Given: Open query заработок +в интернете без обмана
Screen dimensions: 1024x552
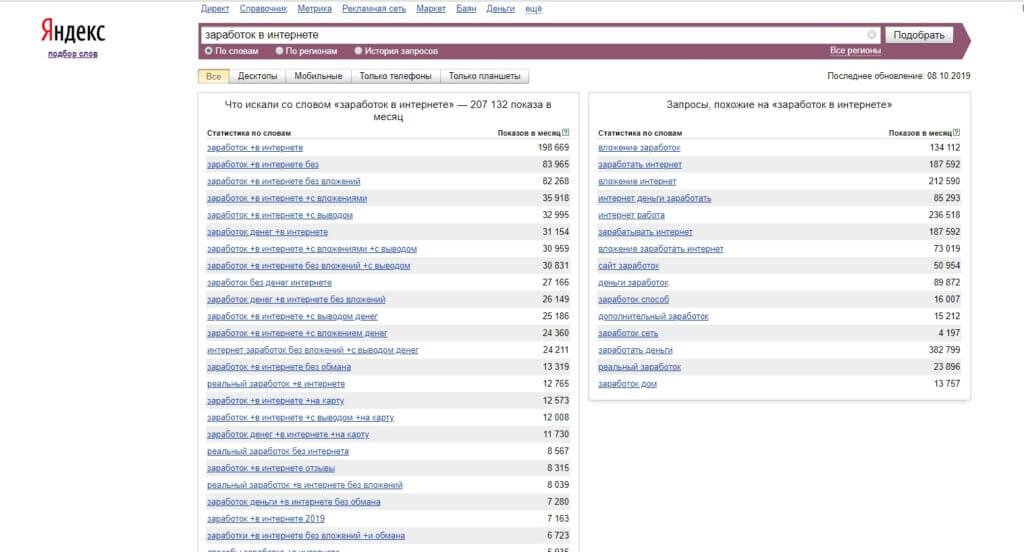Looking at the screenshot, I should [x=279, y=367].
